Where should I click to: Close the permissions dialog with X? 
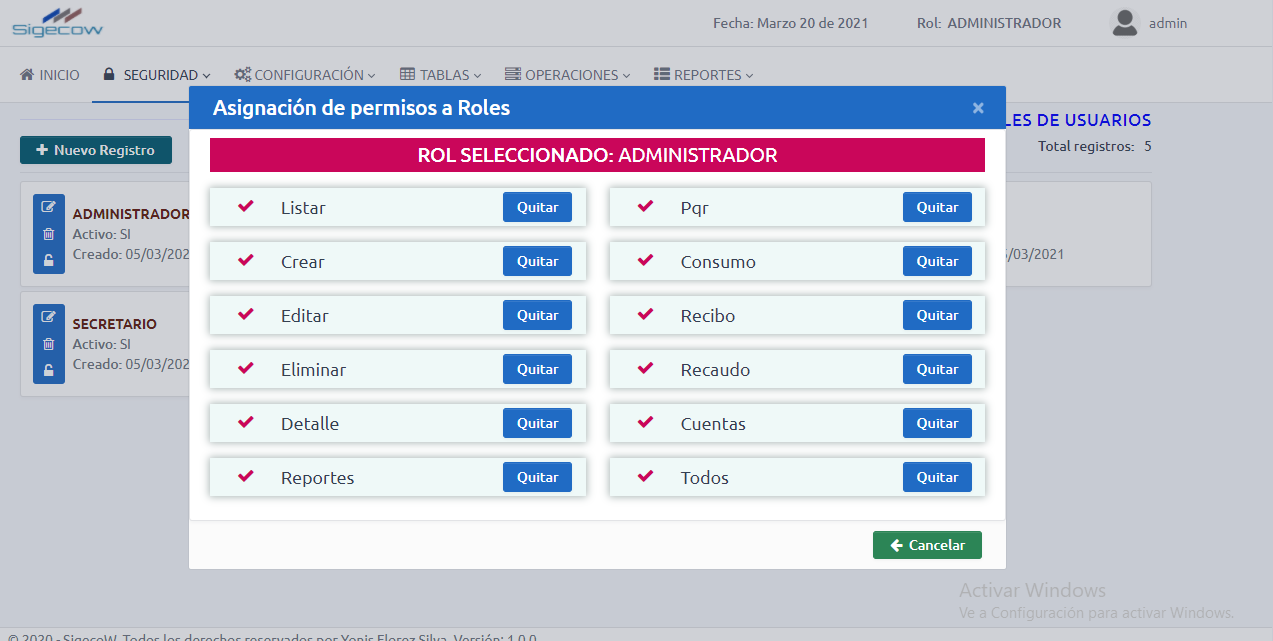pos(978,108)
